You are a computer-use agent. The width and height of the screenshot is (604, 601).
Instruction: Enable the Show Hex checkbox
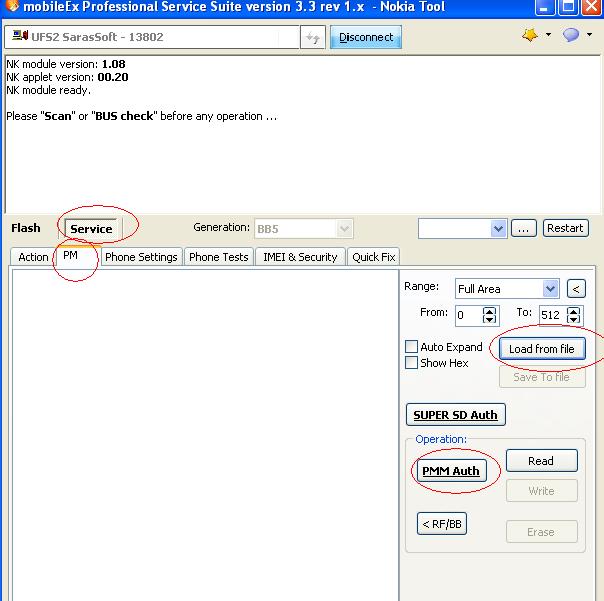coord(411,363)
